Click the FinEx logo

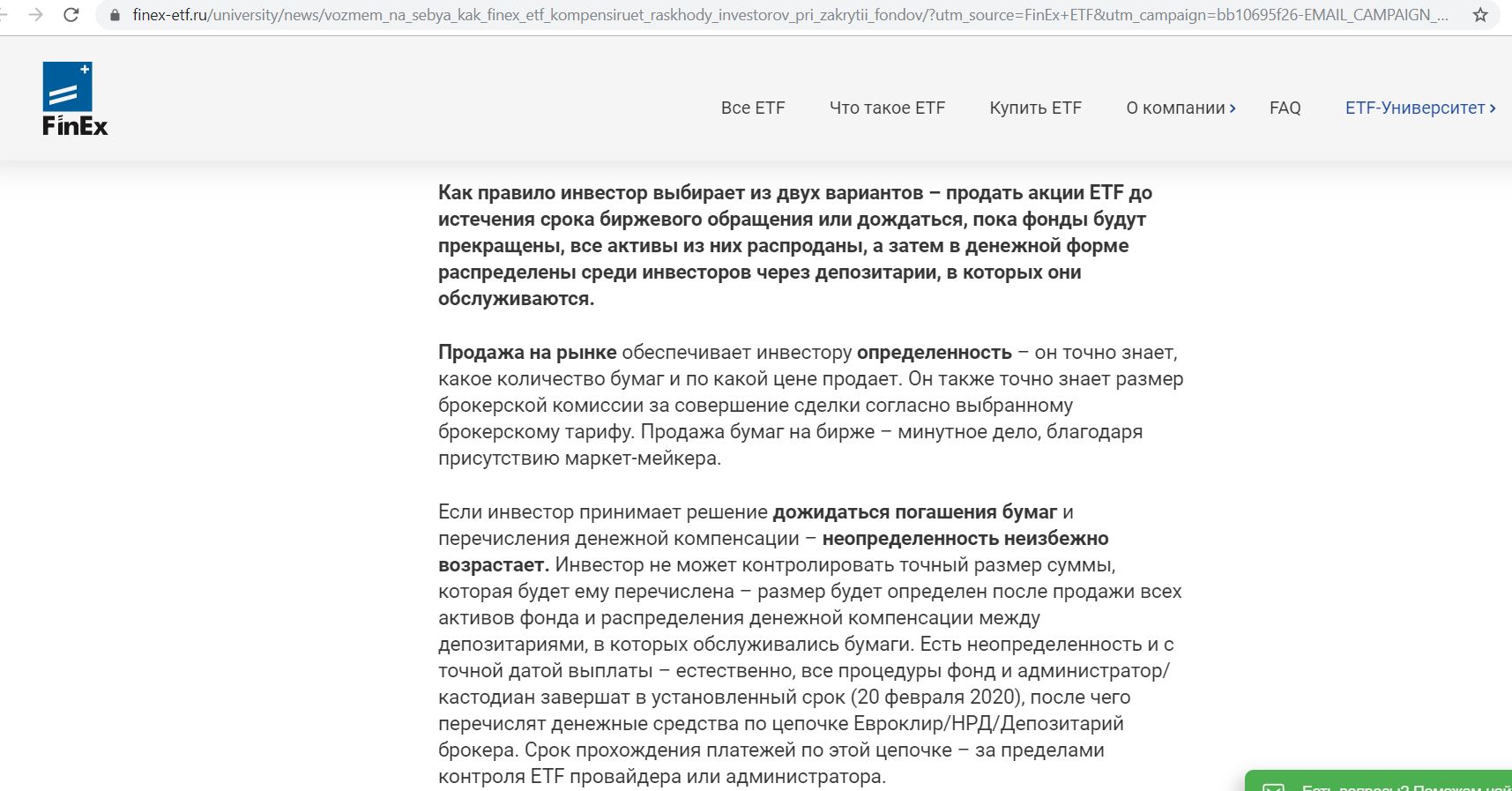click(x=75, y=99)
